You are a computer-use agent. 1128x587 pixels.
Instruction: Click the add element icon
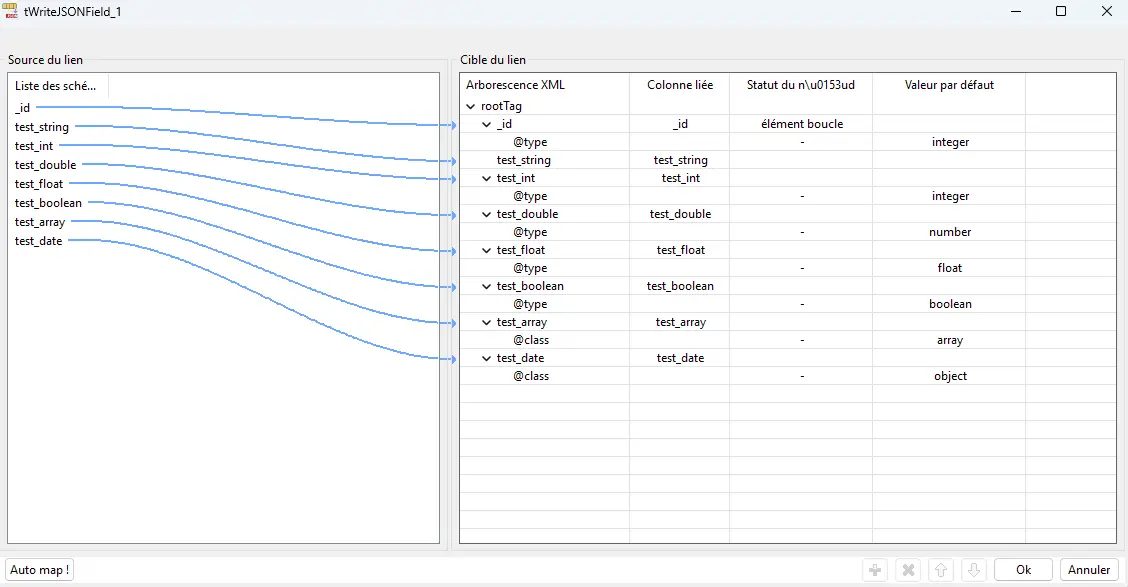click(874, 570)
